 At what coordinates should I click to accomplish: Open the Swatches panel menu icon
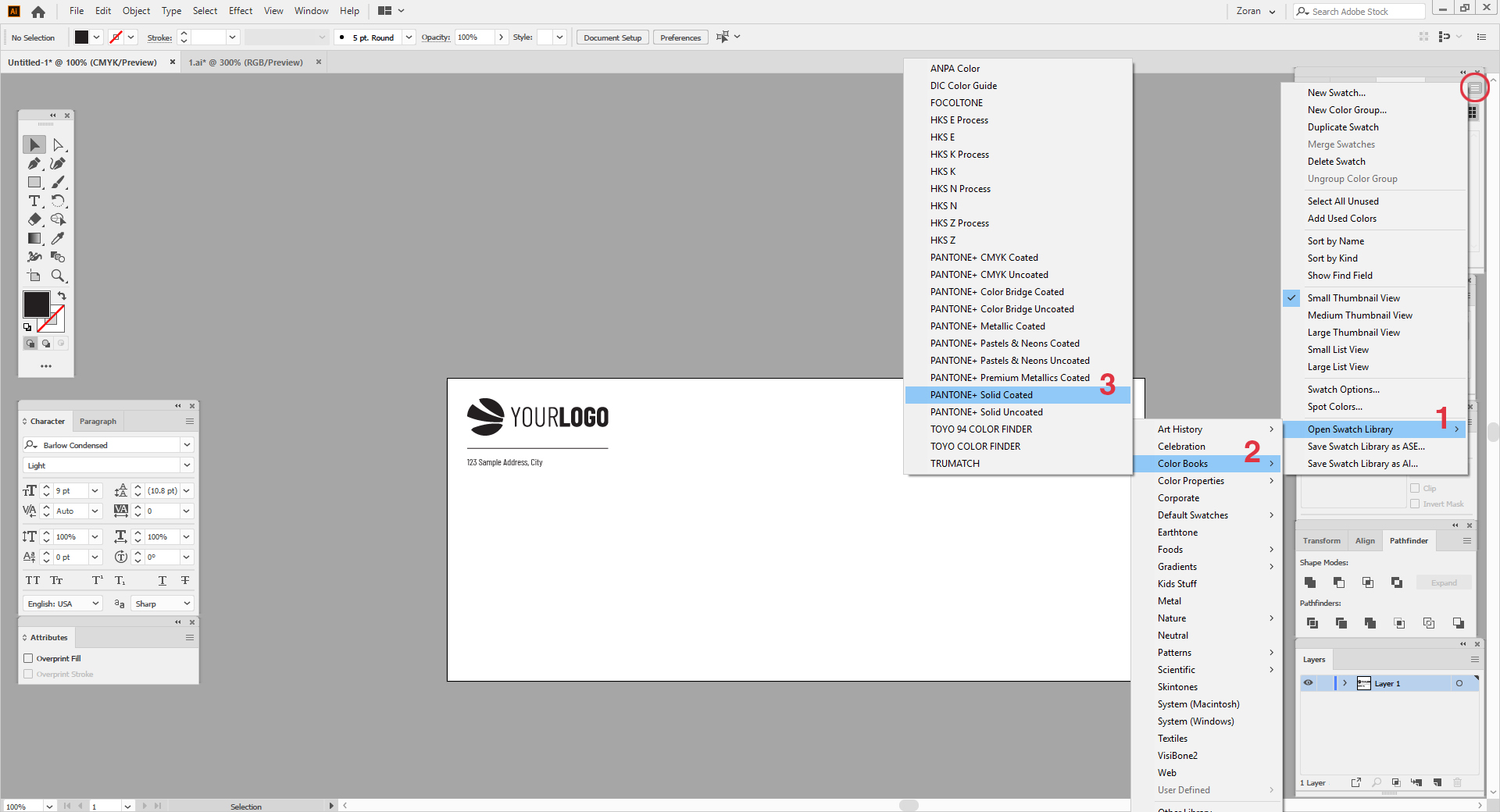click(1475, 89)
